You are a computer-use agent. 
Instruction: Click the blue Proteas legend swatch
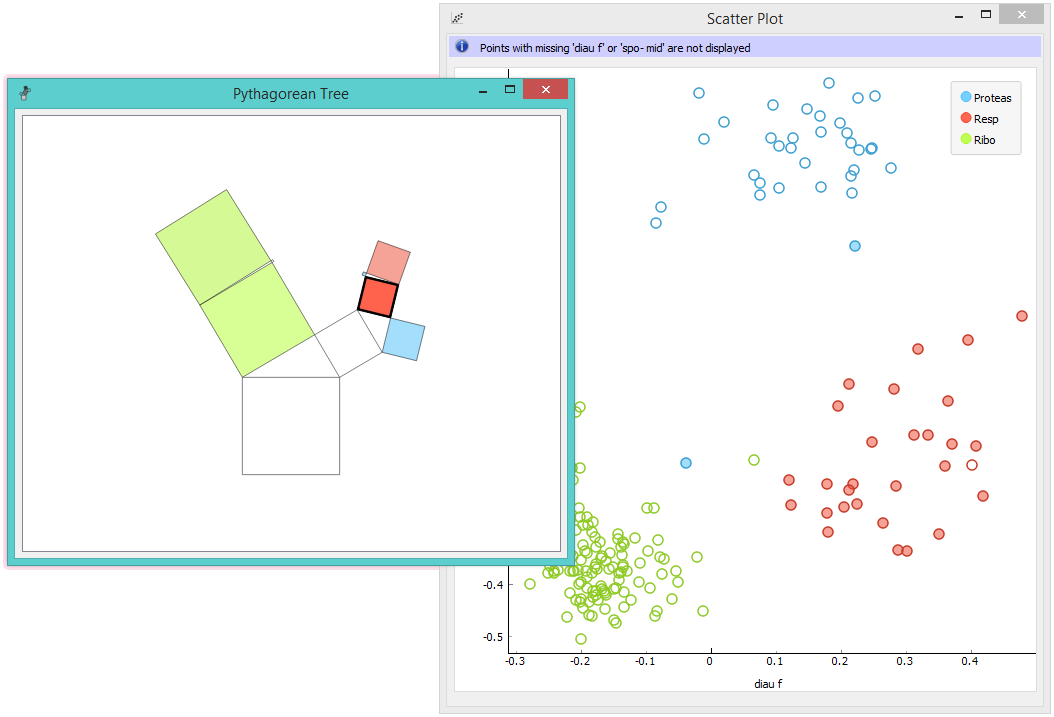964,97
